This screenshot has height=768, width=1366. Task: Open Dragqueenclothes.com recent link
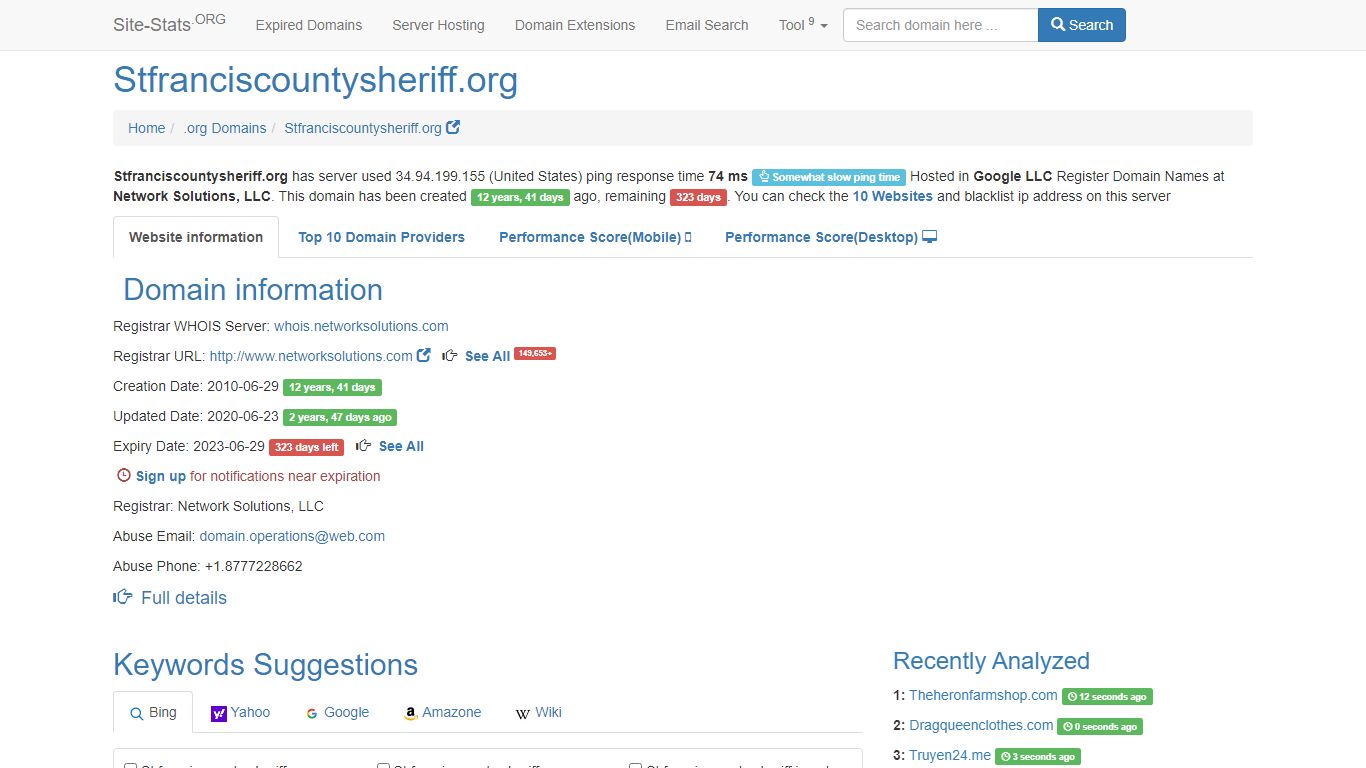tap(981, 725)
